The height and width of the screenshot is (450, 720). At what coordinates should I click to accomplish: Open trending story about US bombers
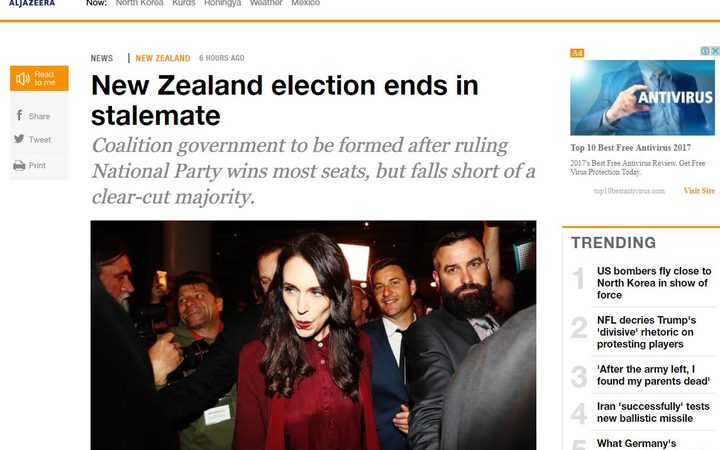(x=654, y=283)
